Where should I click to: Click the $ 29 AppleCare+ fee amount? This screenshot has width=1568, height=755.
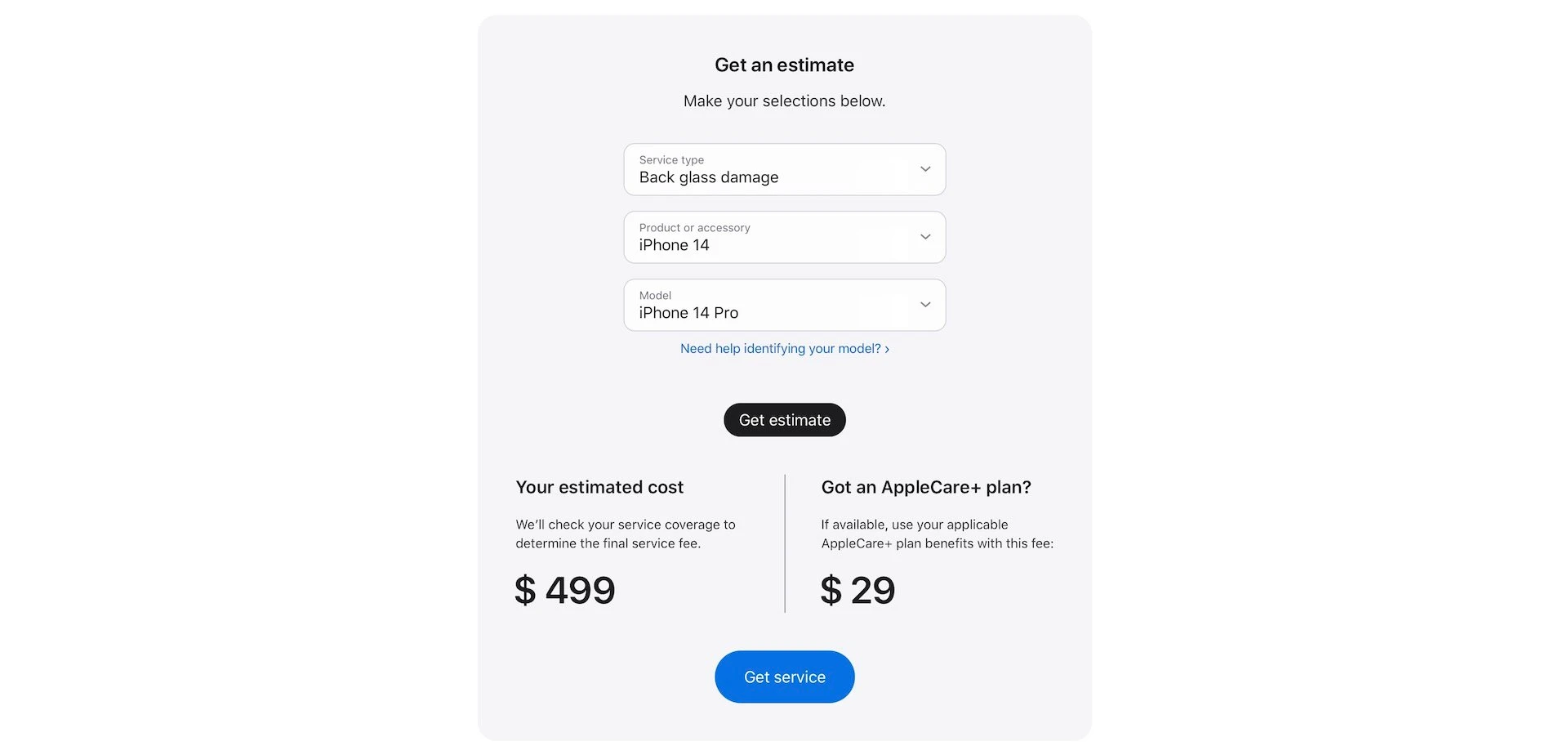(857, 591)
